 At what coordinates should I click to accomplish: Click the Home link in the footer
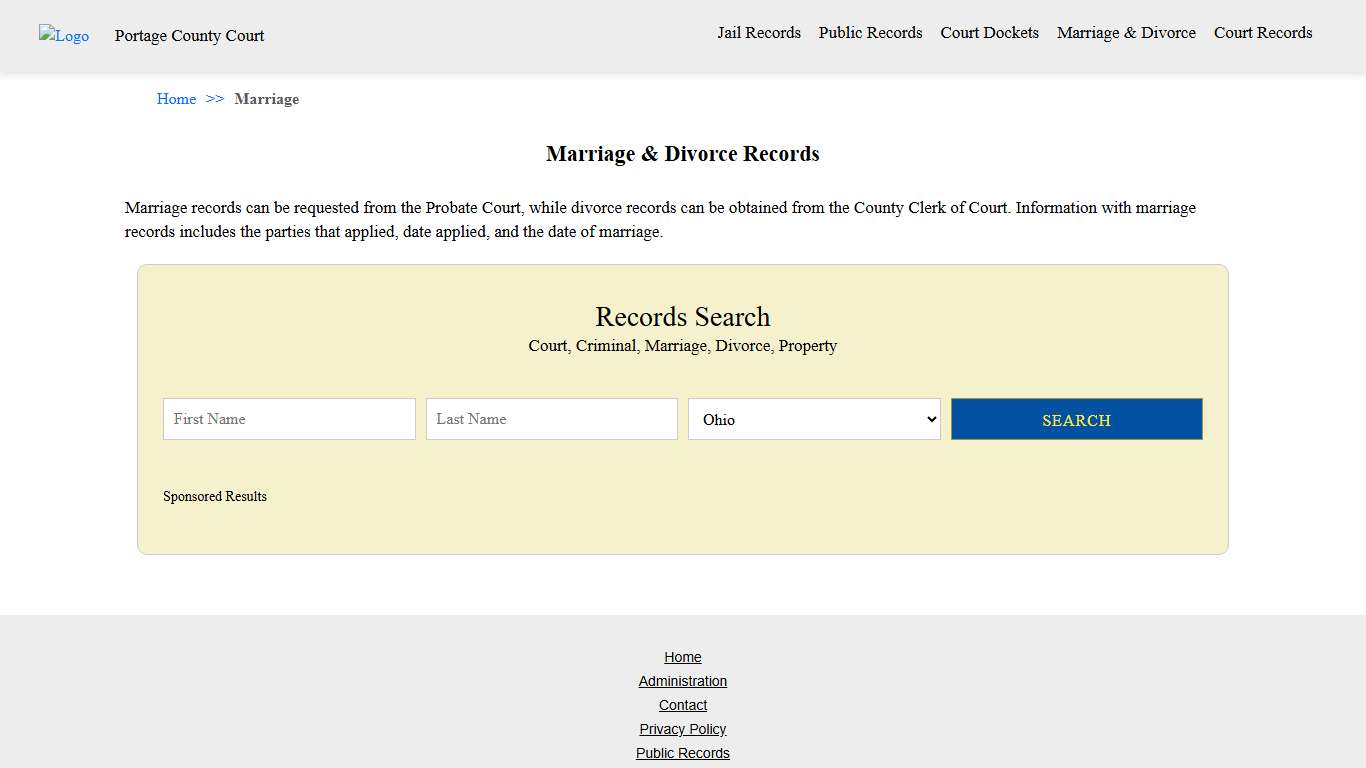click(x=683, y=657)
